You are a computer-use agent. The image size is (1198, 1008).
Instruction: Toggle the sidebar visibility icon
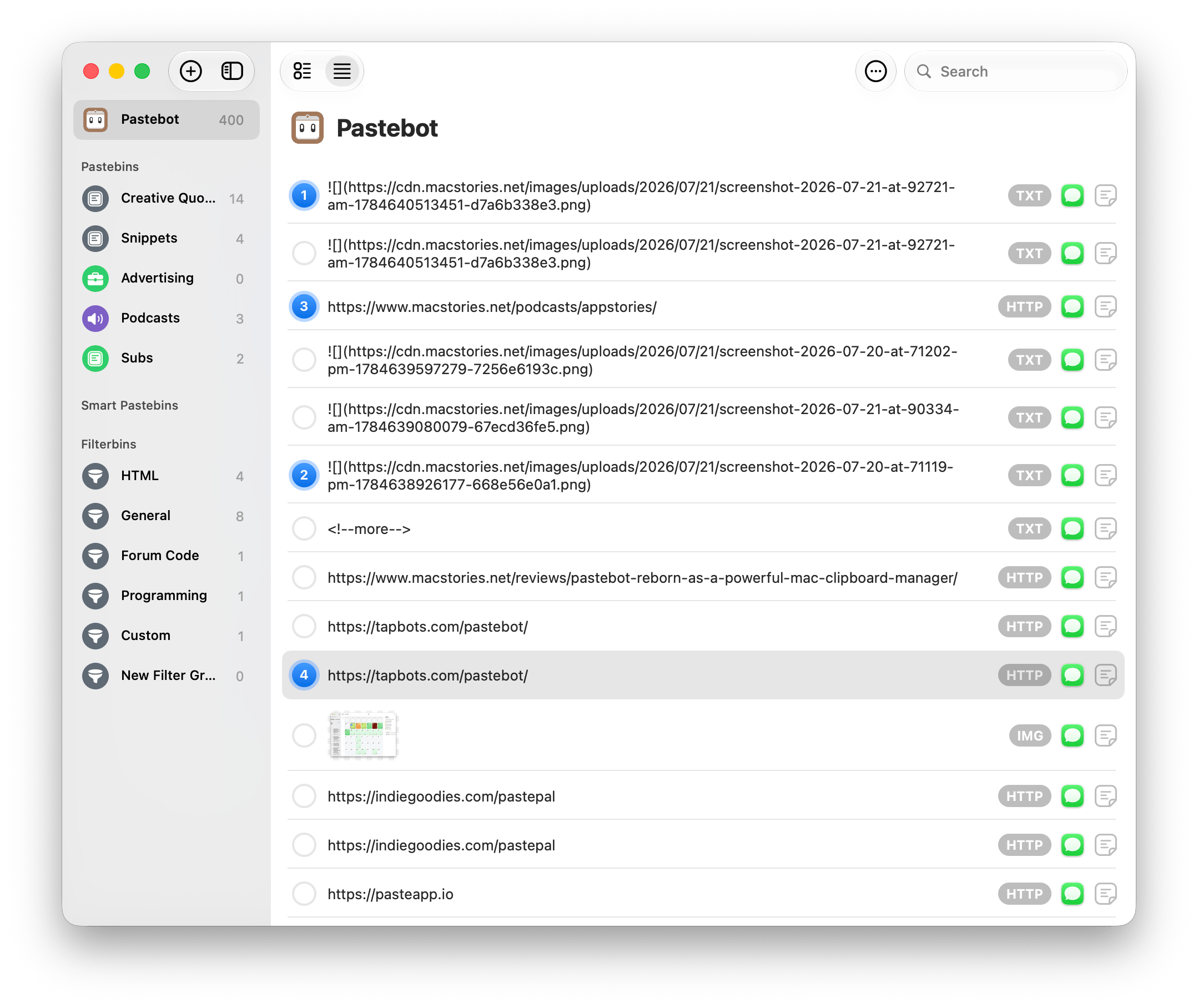[232, 71]
